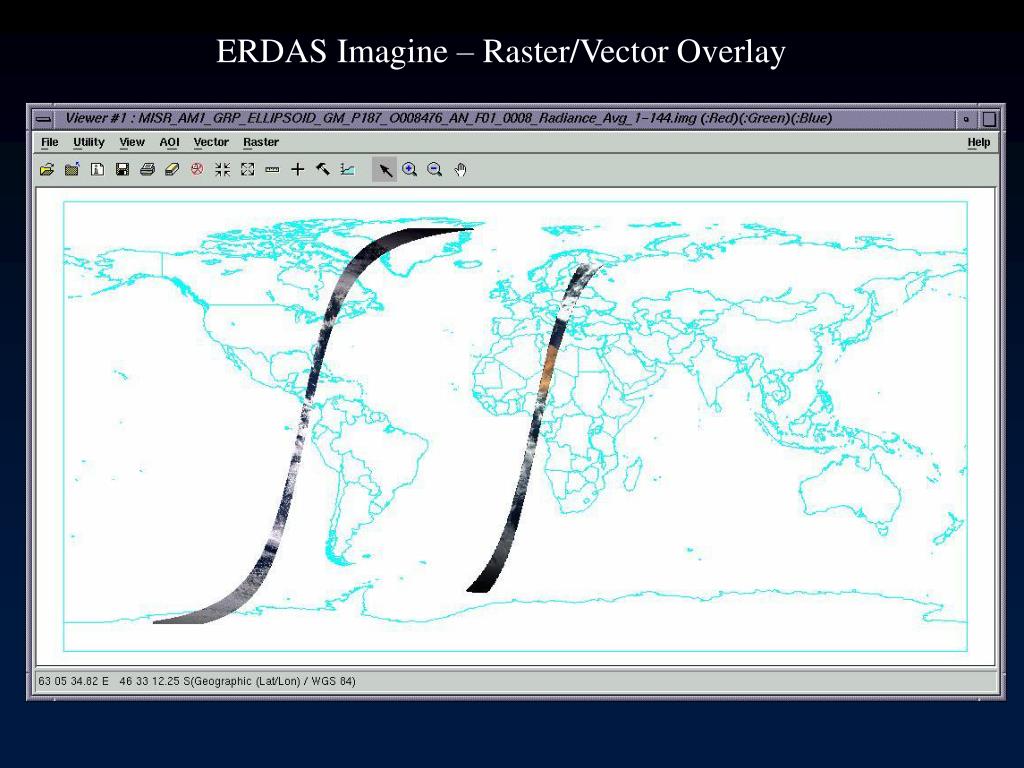The image size is (1024, 768).
Task: Click the Save floppy disk icon
Action: click(x=122, y=170)
